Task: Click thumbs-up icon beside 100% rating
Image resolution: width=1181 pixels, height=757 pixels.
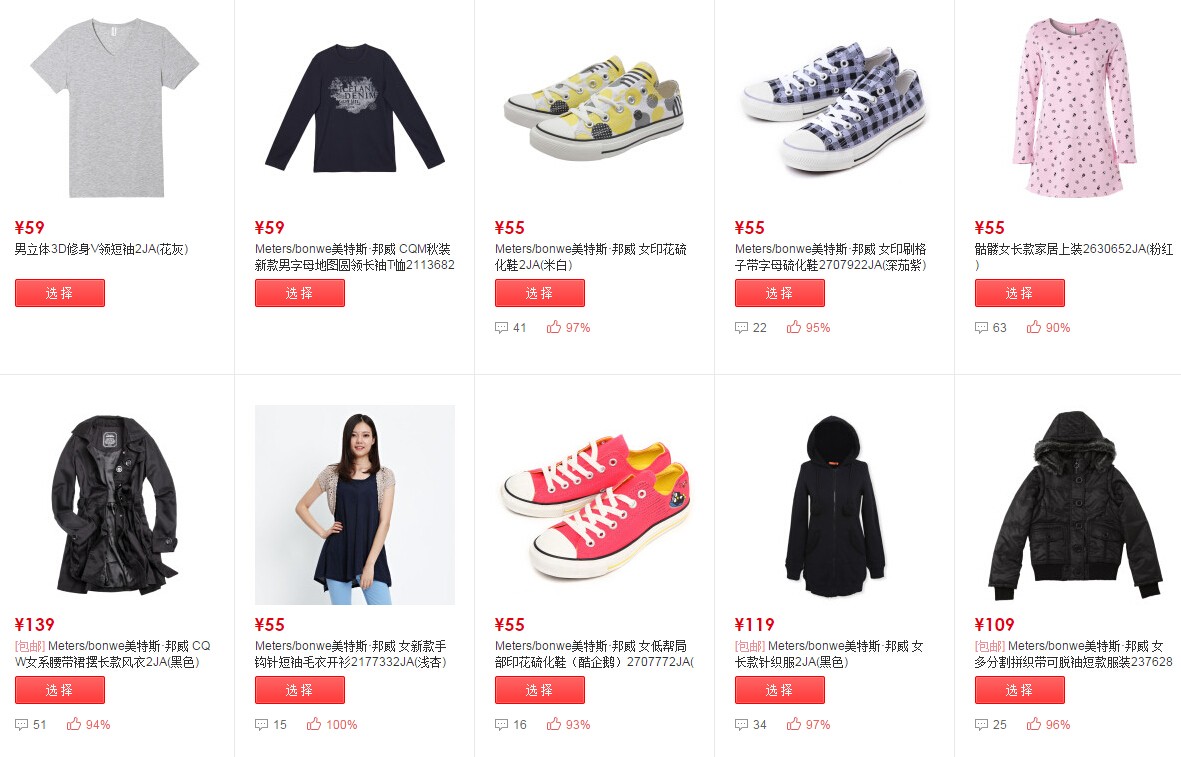Action: point(313,724)
